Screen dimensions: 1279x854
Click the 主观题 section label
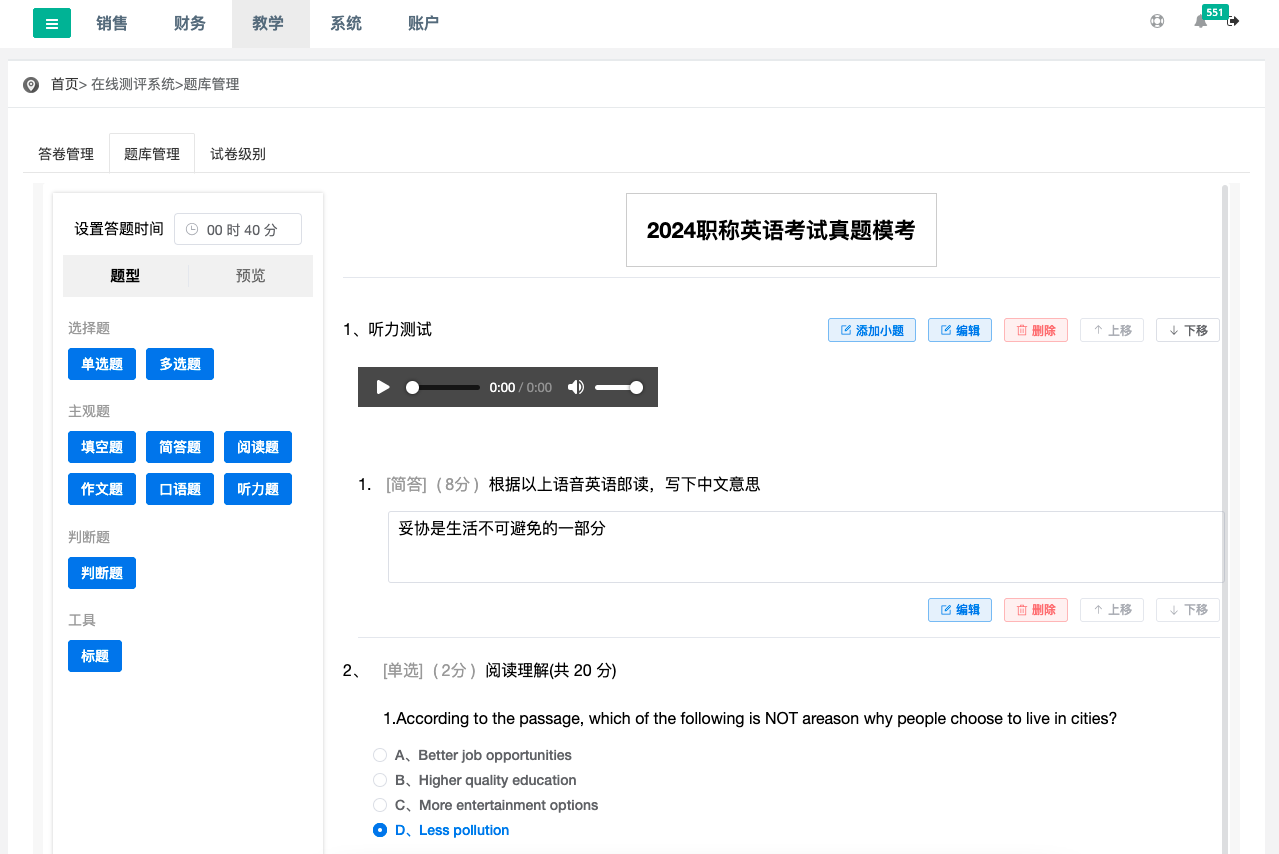click(89, 411)
